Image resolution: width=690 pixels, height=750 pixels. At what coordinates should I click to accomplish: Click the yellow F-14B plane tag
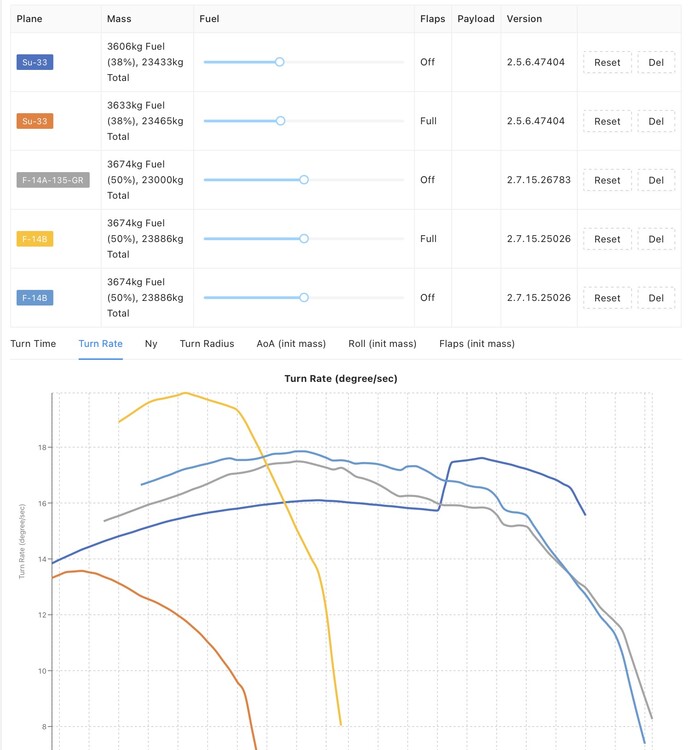click(34, 239)
